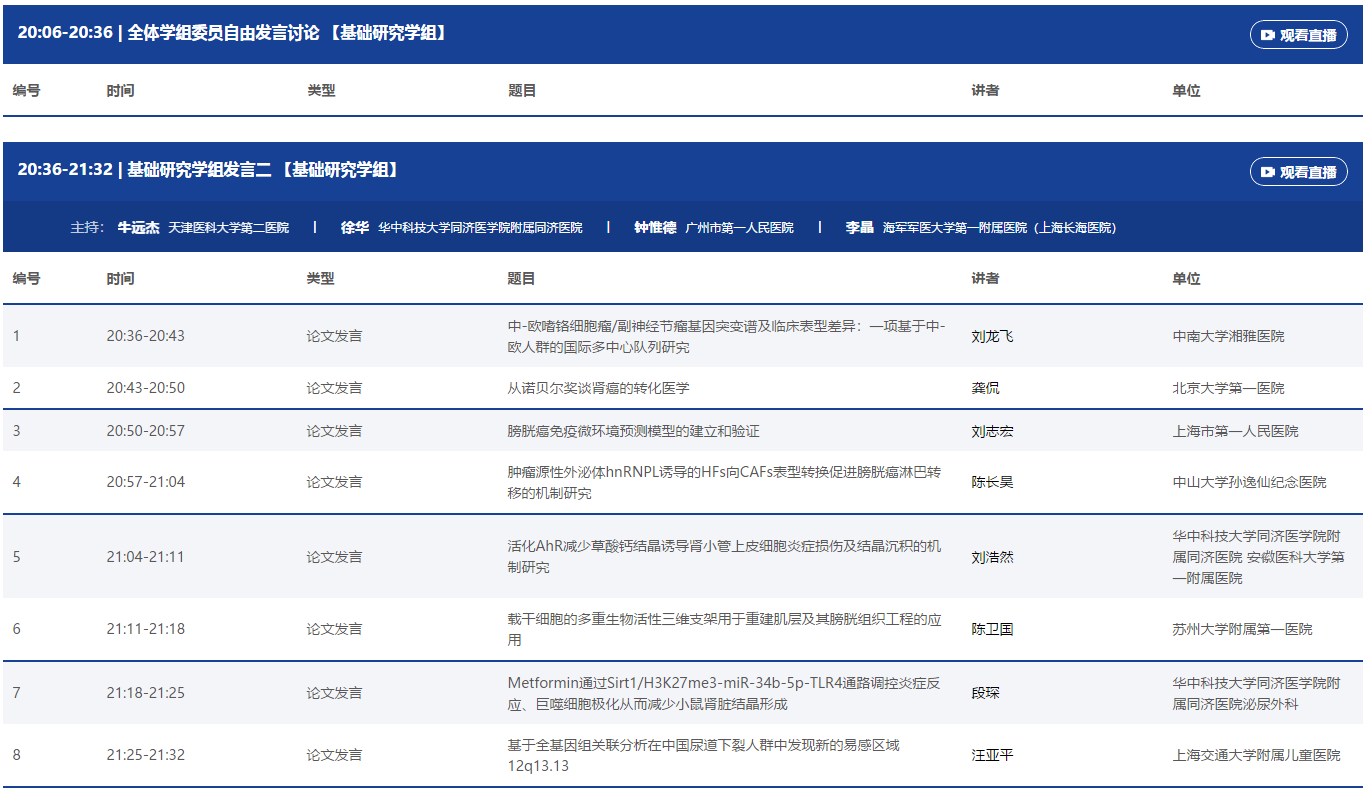
Task: Open the Metformin Sirt1 paper title in row 7
Action: (x=724, y=693)
